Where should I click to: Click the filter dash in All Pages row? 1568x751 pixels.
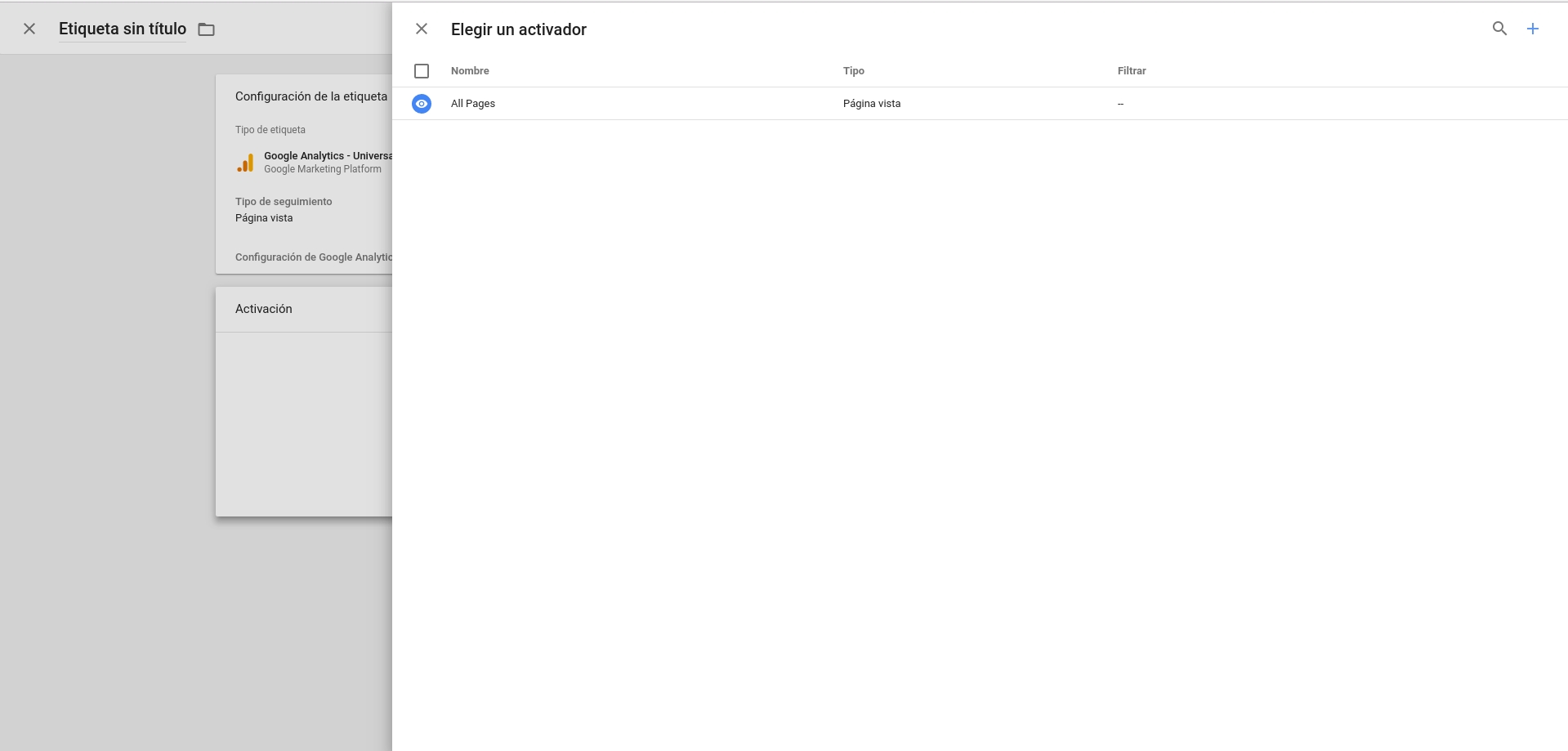(x=1120, y=104)
